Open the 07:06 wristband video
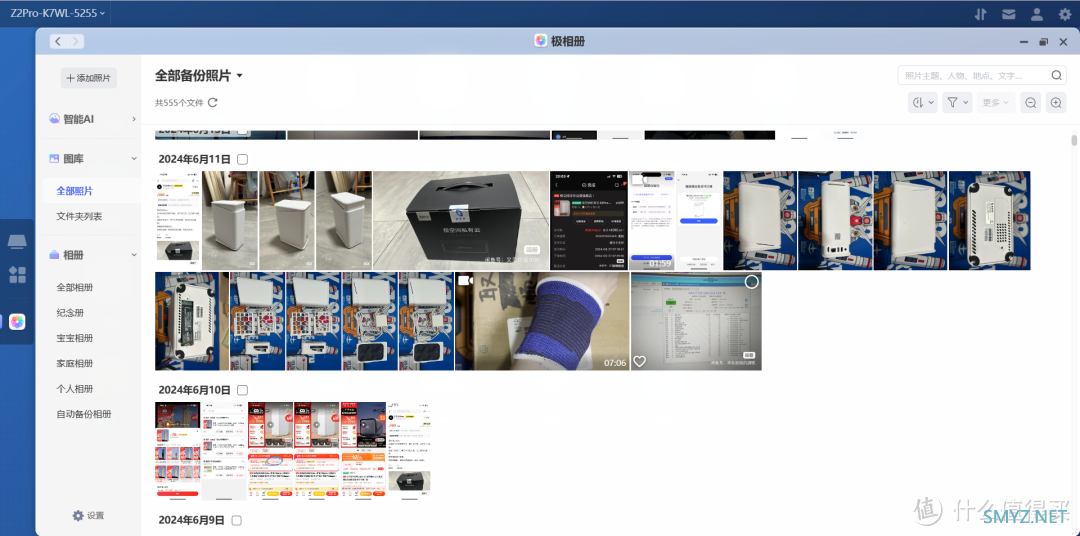The image size is (1080, 536). click(x=542, y=321)
